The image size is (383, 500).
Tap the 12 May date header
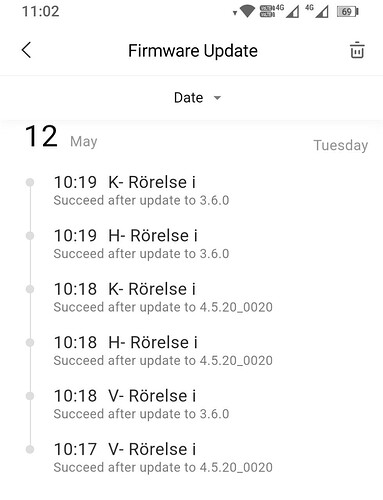pos(61,137)
